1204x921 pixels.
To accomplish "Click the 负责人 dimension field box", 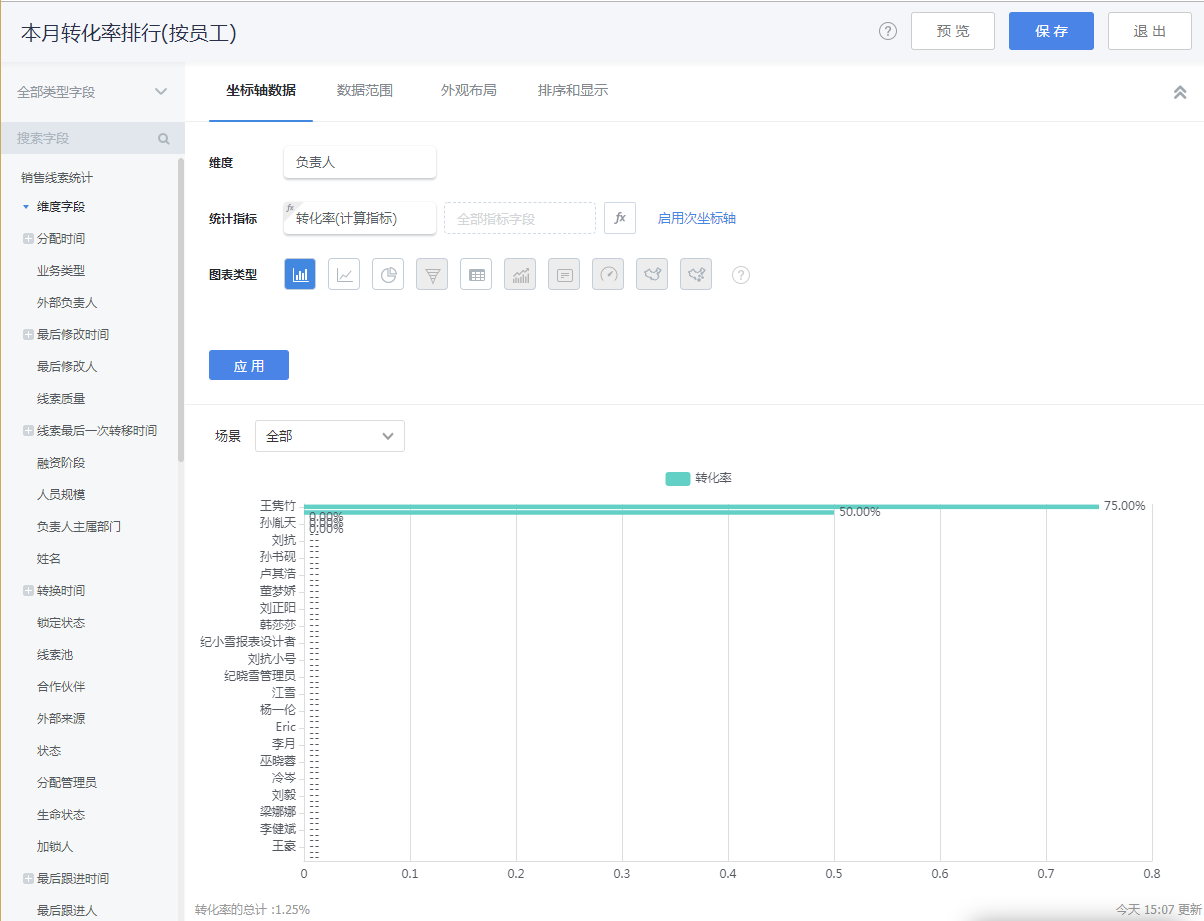I will [x=360, y=162].
